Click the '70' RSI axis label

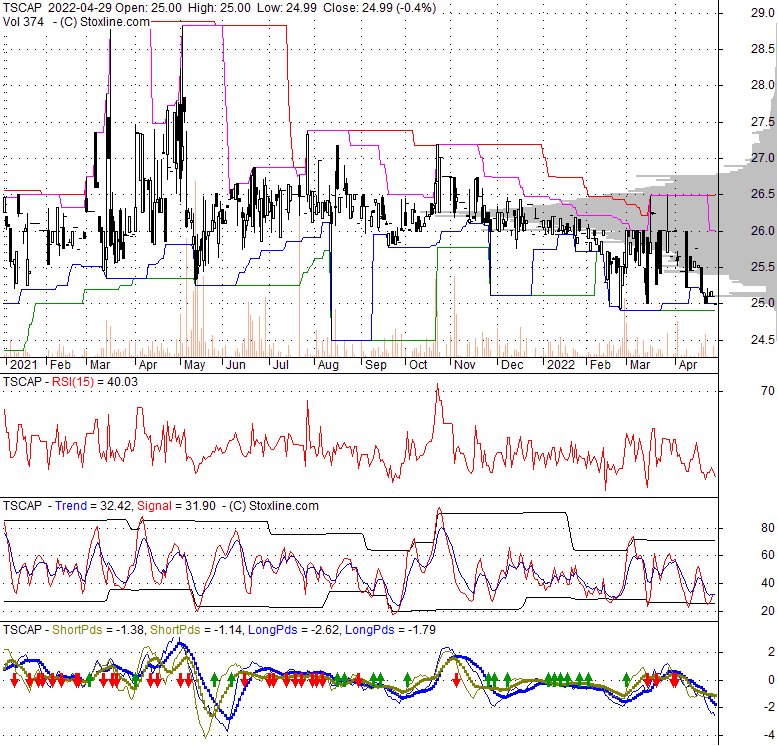[x=768, y=391]
